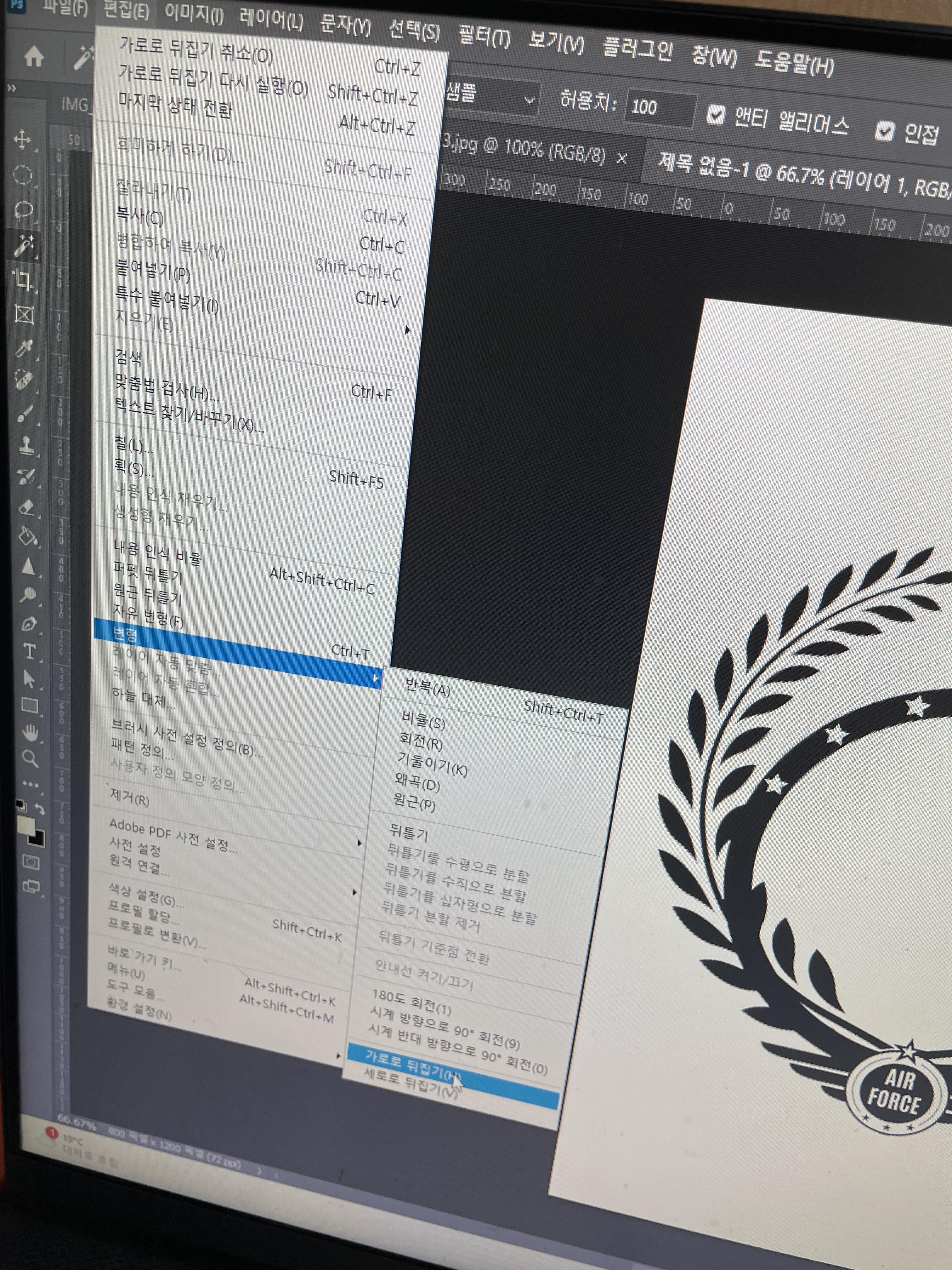The width and height of the screenshot is (952, 1270).
Task: Select the Frame tool
Action: [24, 315]
